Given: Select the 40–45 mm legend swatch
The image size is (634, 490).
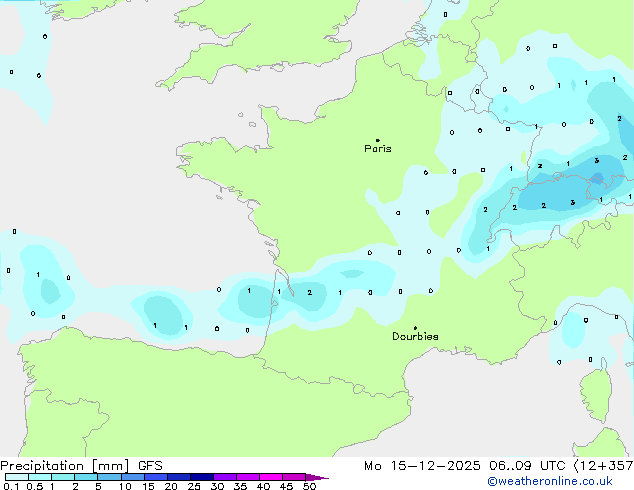Looking at the screenshot, I should tap(271, 477).
